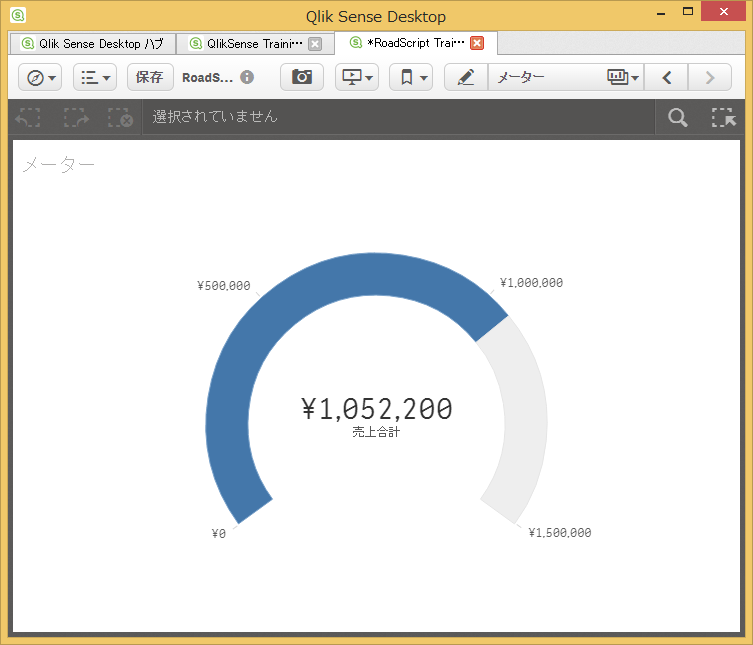Clear all selections
The width and height of the screenshot is (753, 645).
point(120,117)
